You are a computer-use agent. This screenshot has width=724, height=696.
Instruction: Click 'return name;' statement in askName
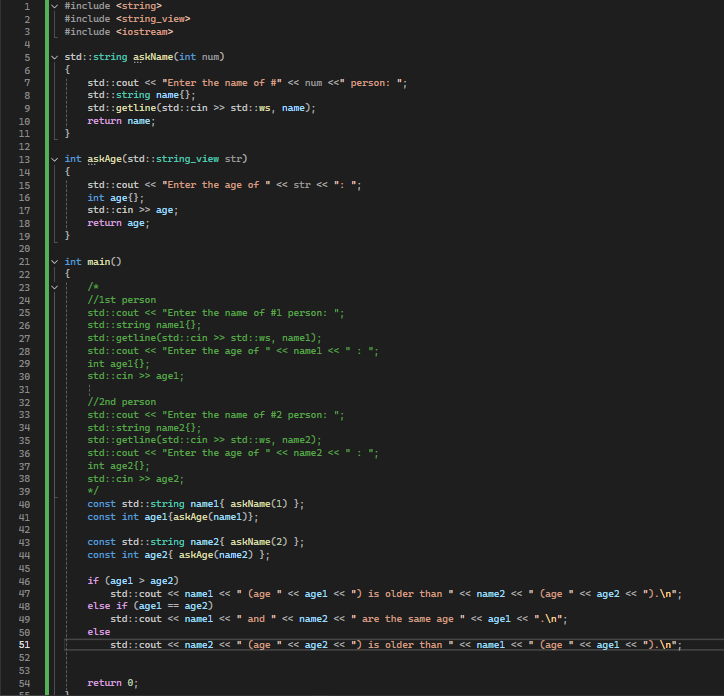pos(118,121)
